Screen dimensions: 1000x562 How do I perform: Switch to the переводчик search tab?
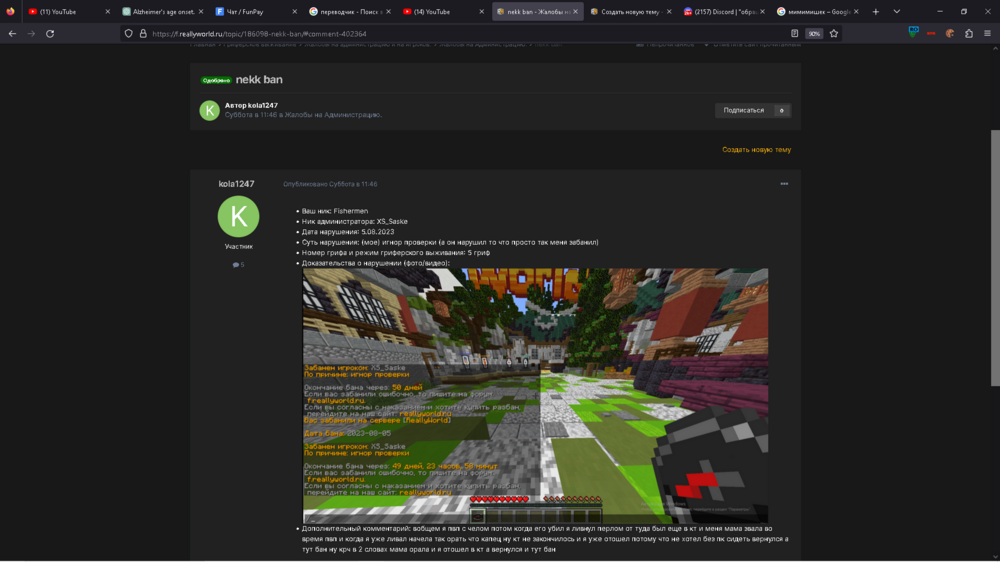[349, 11]
